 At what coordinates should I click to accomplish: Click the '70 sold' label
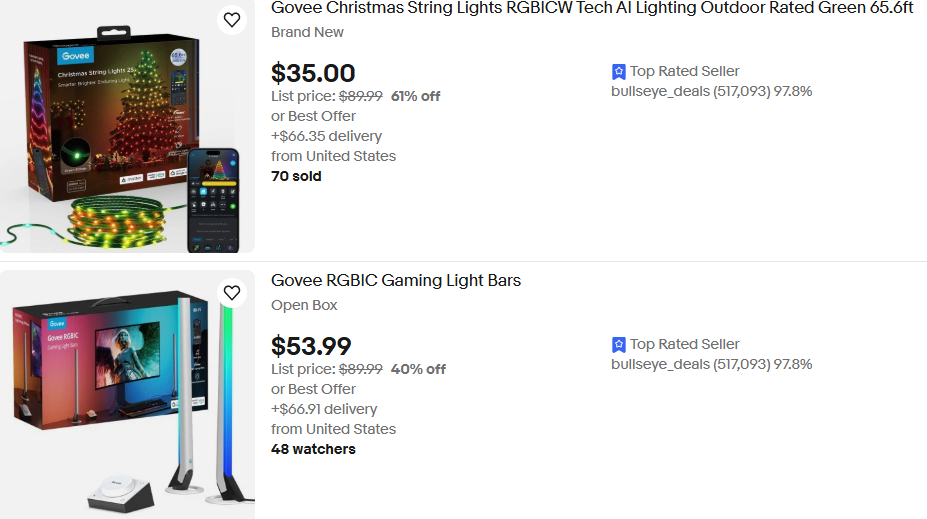pos(296,176)
